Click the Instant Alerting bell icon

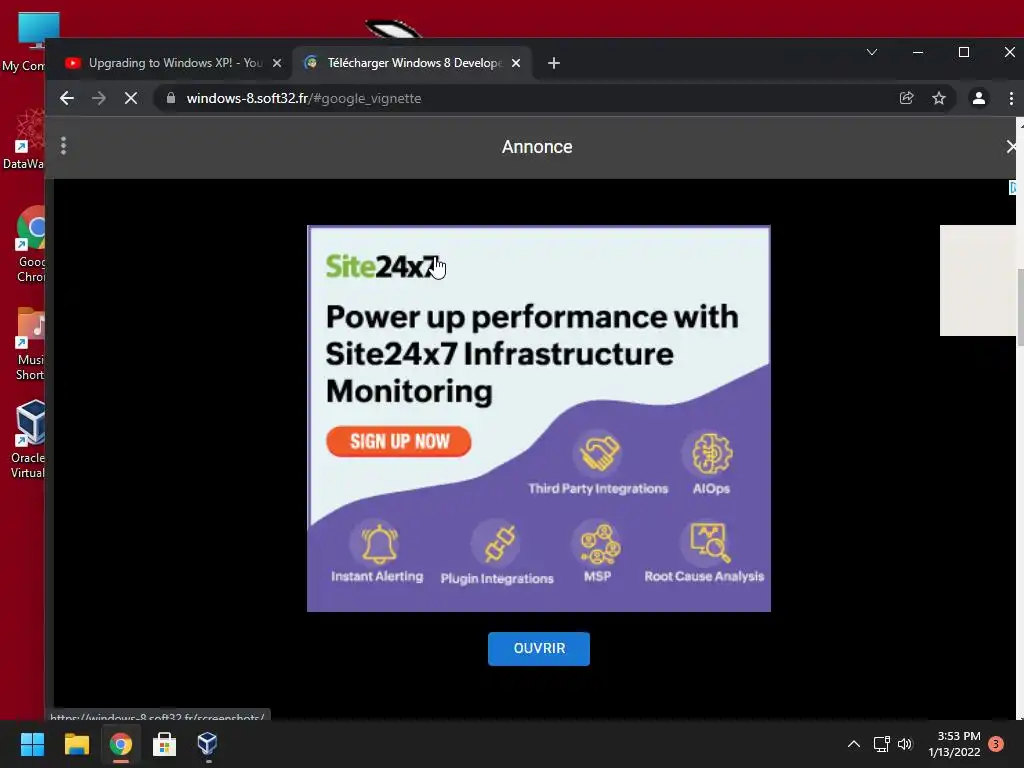[x=379, y=543]
